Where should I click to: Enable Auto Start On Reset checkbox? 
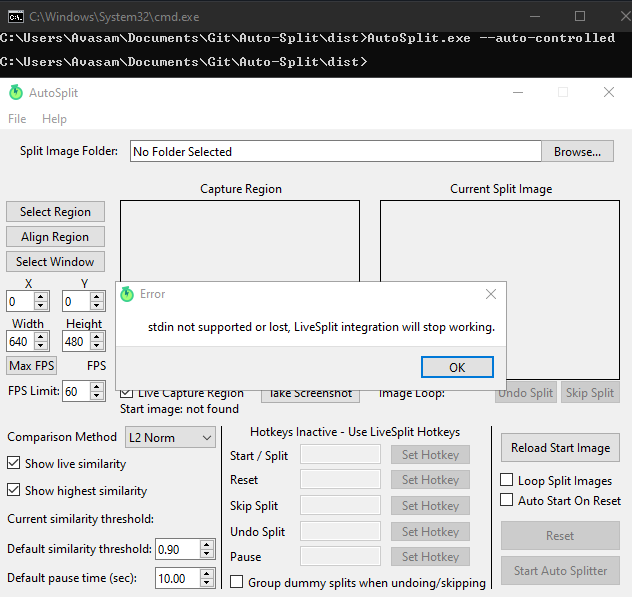point(507,500)
